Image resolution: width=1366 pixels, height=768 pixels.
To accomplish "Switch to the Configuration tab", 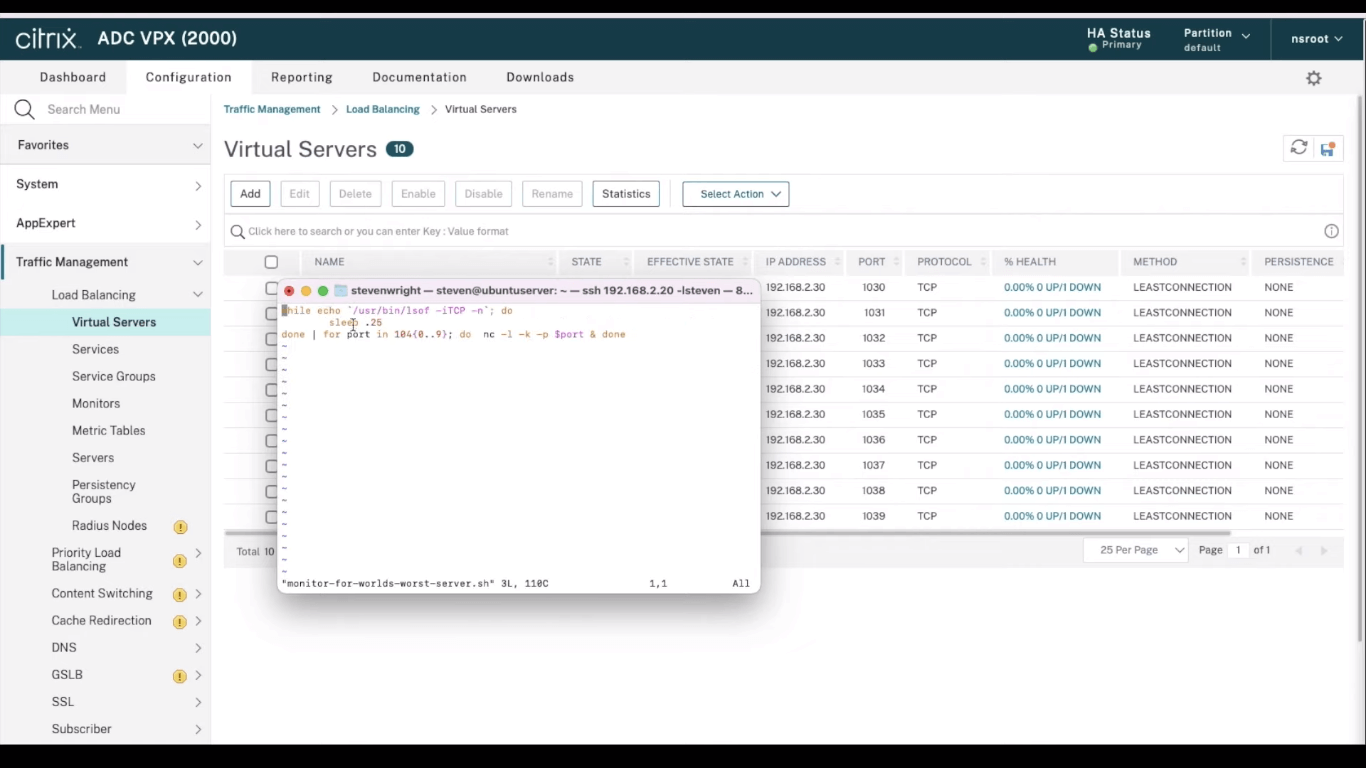I will click(x=188, y=77).
